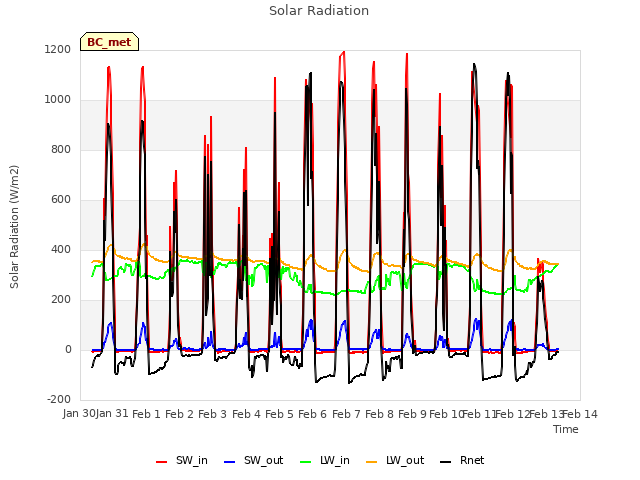This screenshot has width=640, height=480.
Task: Select the Solar Radiation chart title
Action: (x=319, y=11)
